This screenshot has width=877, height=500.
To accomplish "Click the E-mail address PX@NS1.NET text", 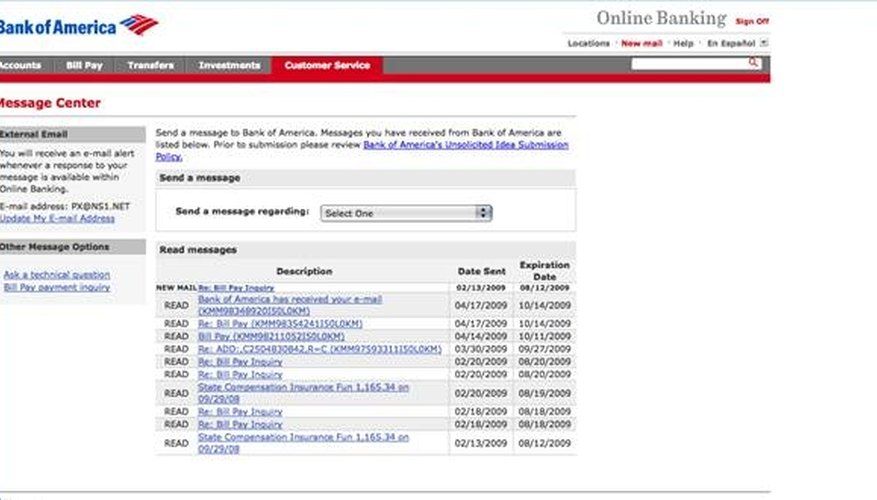I will point(65,206).
